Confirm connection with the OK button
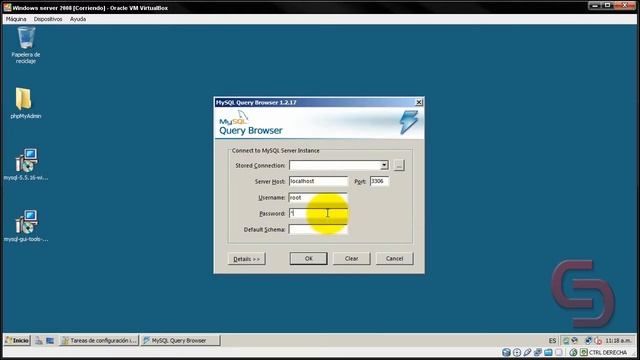This screenshot has height=360, width=640. click(x=309, y=258)
